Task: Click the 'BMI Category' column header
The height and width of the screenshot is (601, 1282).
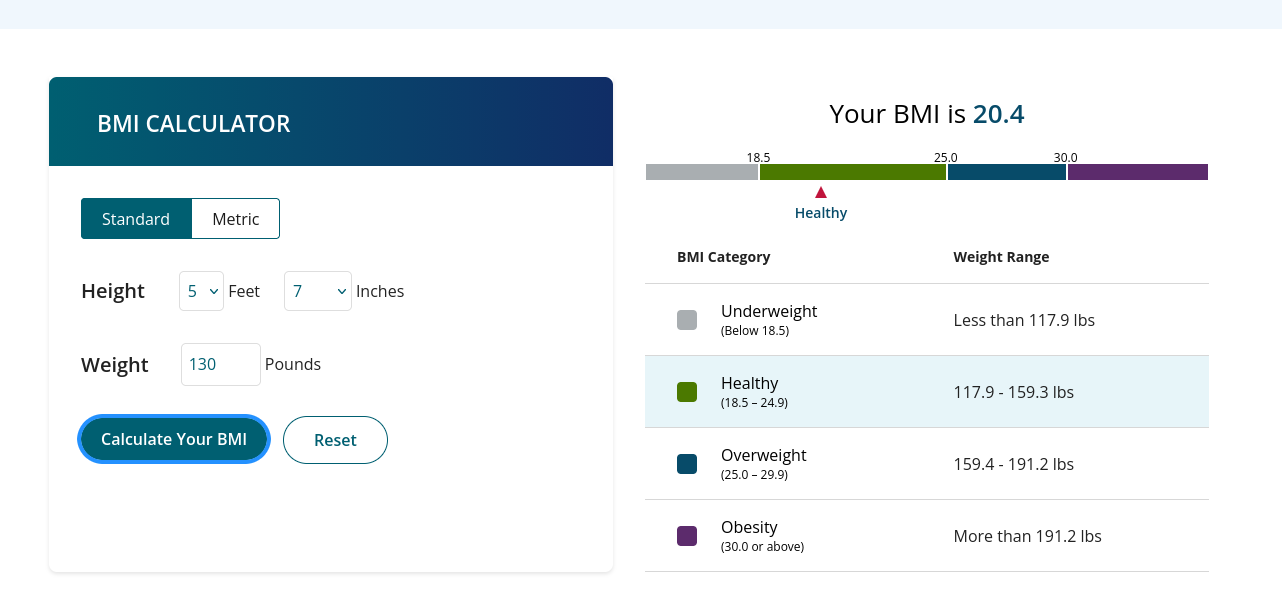Action: click(724, 257)
